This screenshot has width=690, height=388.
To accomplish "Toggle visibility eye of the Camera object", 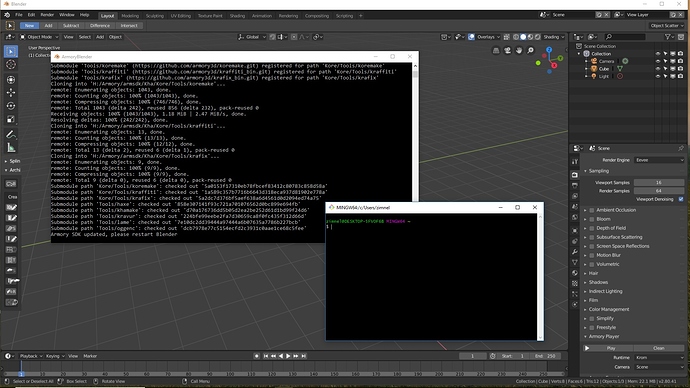I will tap(658, 61).
